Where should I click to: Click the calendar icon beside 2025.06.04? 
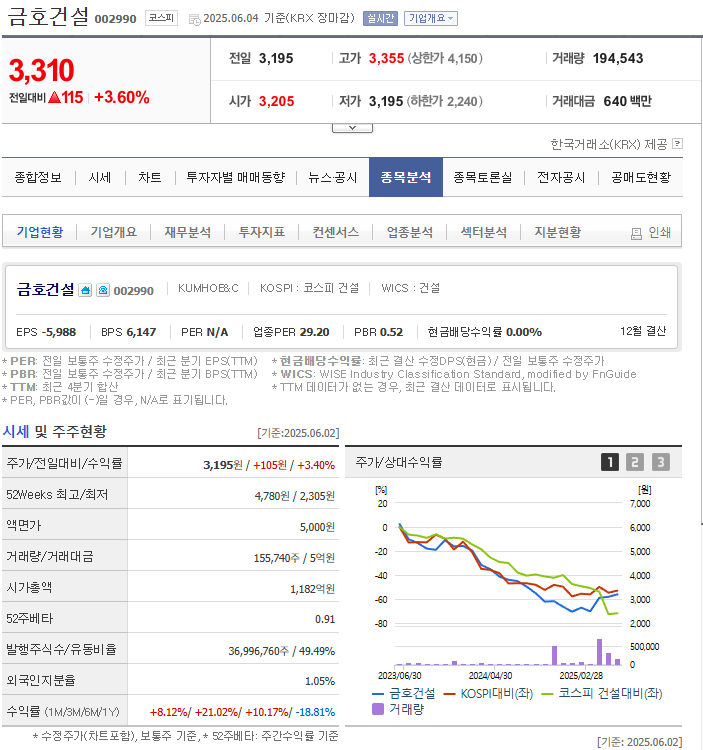click(x=195, y=20)
